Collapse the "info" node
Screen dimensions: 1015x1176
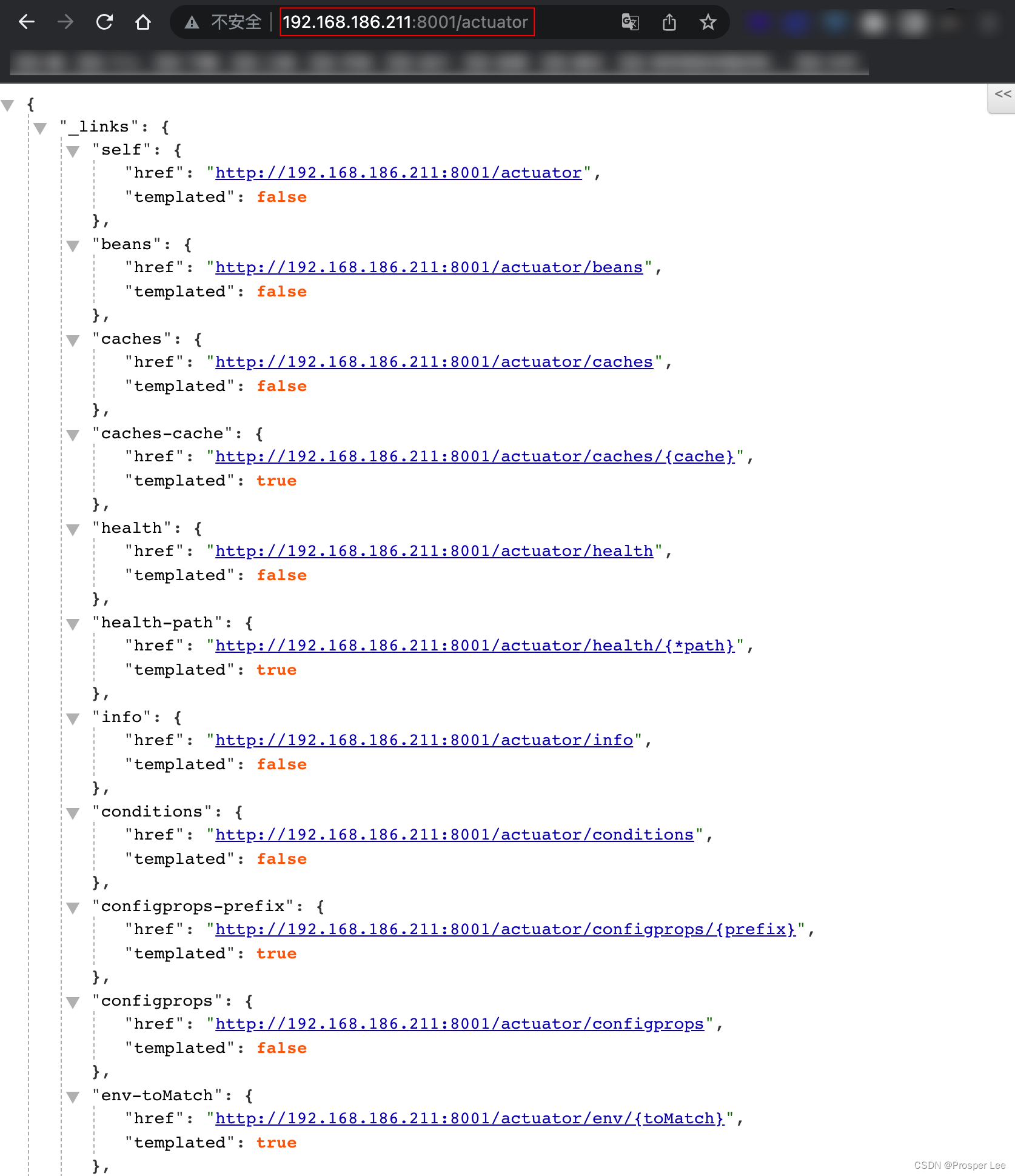pyautogui.click(x=73, y=719)
